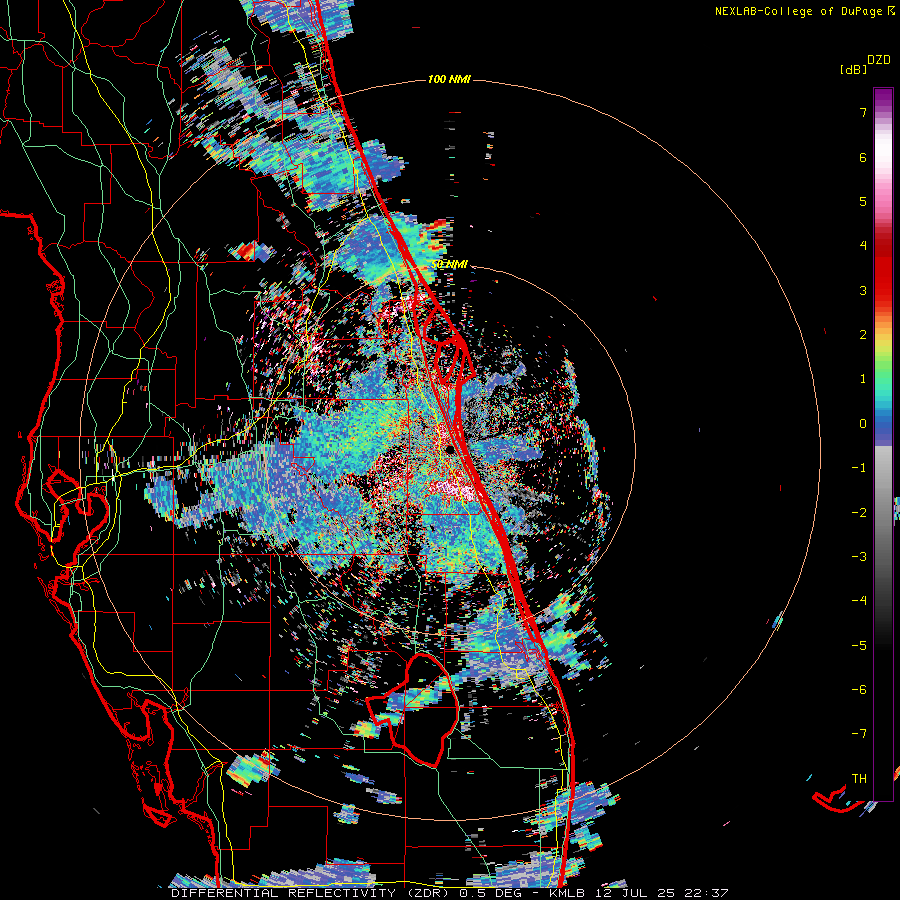Click the 6 label on the color scale

tap(863, 157)
